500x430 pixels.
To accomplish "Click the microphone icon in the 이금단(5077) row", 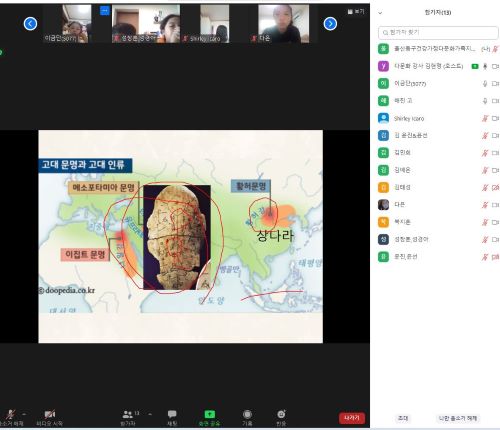I will [485, 84].
